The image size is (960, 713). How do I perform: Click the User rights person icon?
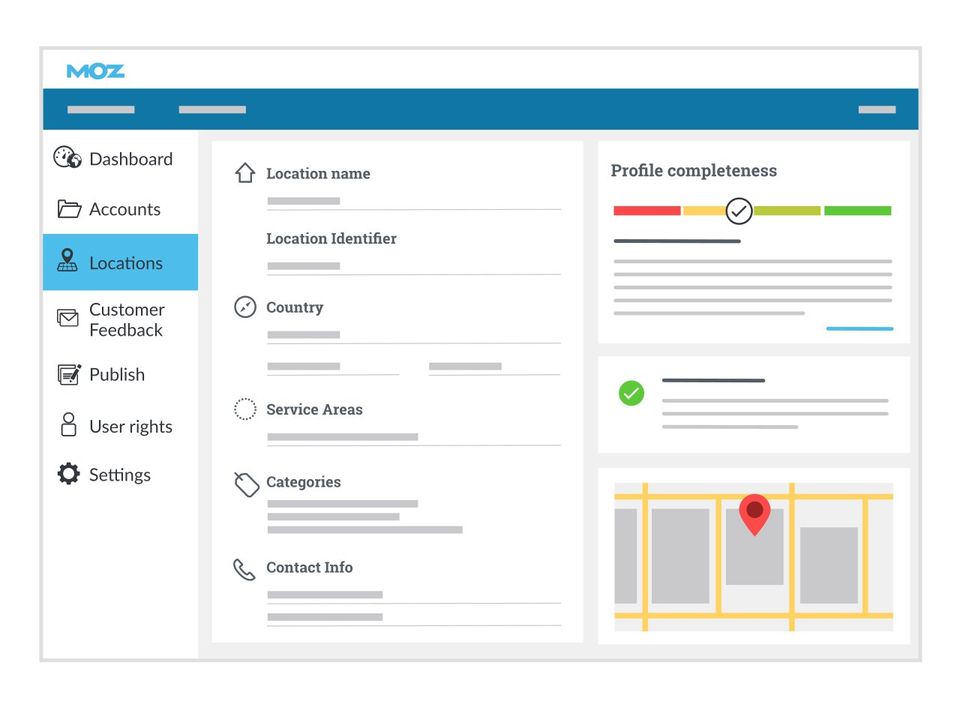pyautogui.click(x=69, y=424)
